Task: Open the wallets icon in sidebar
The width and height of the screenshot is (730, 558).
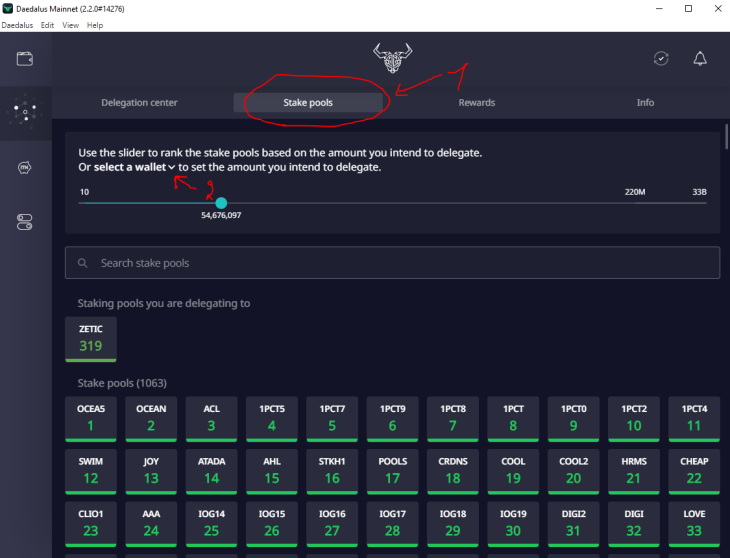Action: click(x=25, y=59)
